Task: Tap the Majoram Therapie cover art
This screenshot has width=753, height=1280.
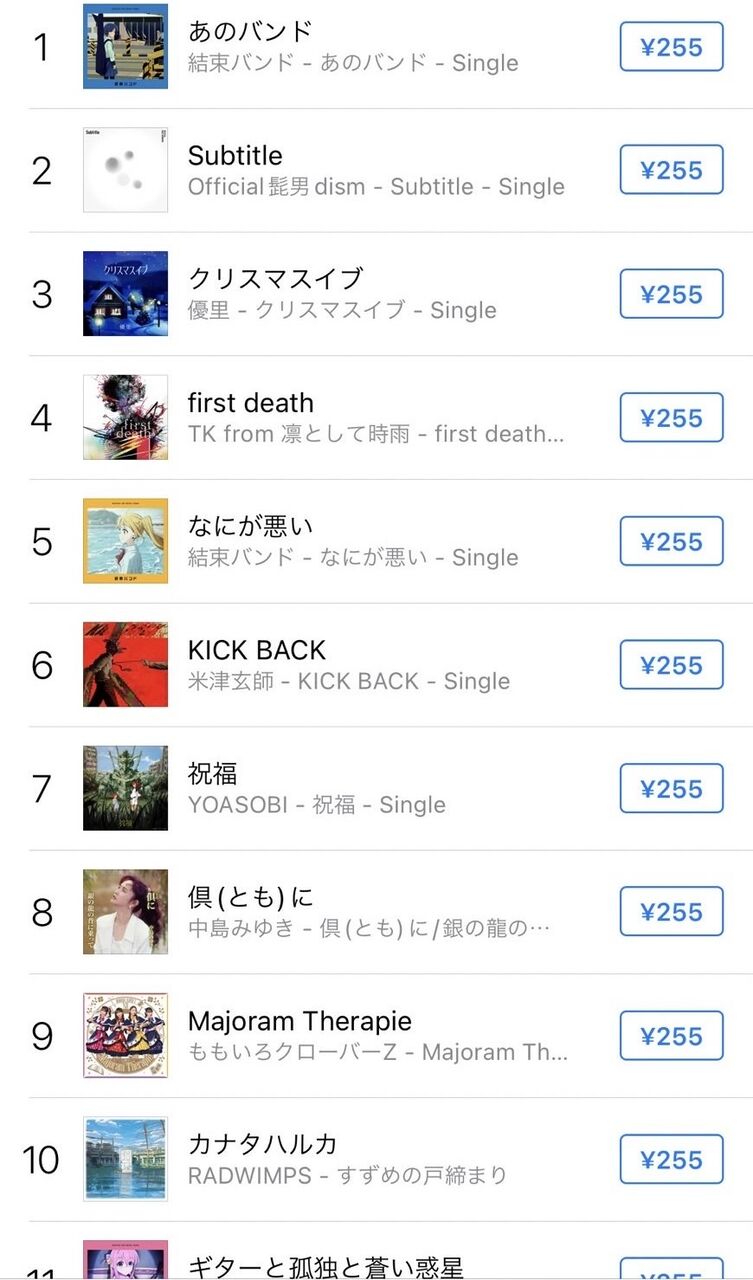Action: 125,1035
